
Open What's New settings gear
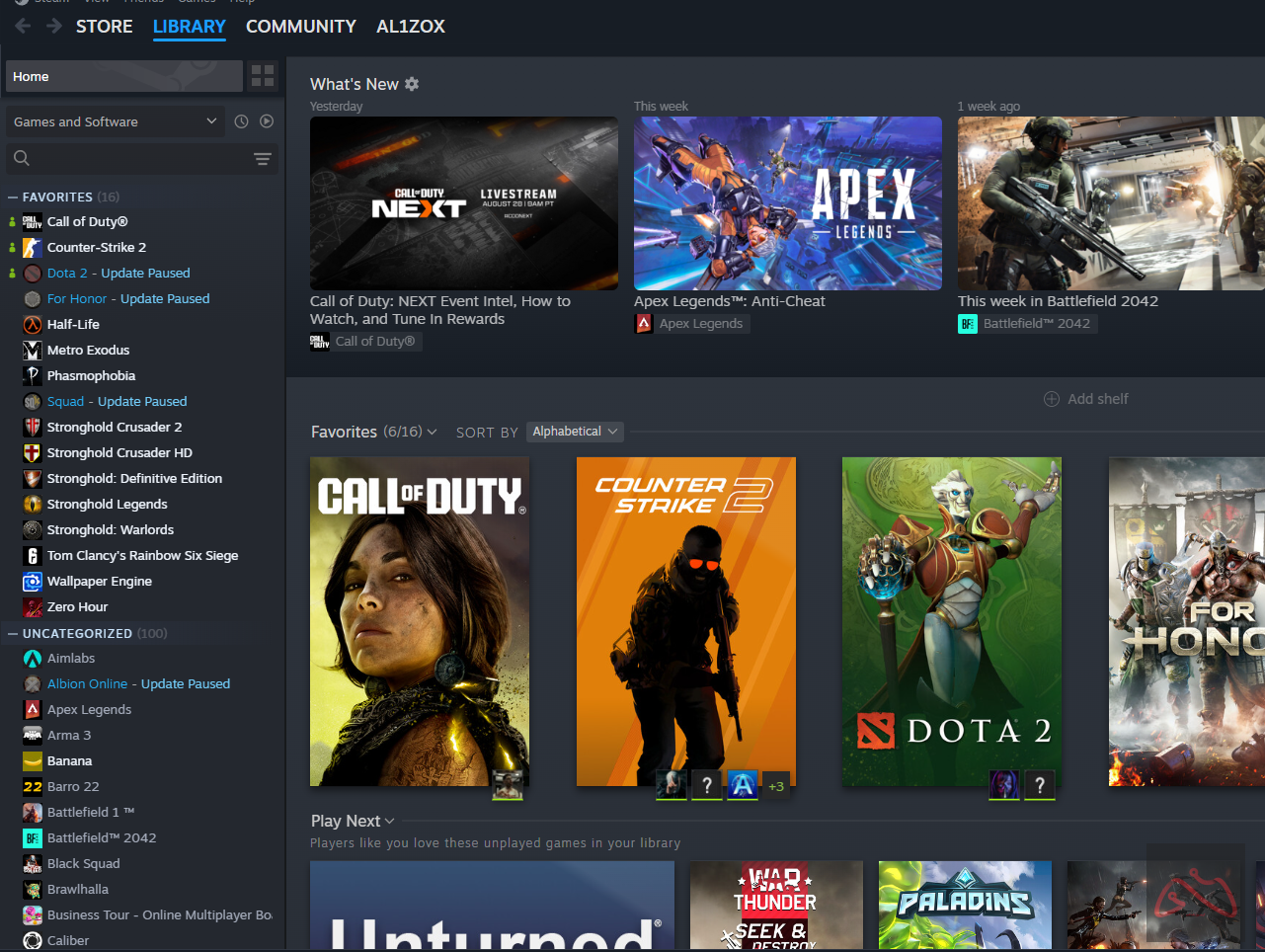pyautogui.click(x=412, y=84)
